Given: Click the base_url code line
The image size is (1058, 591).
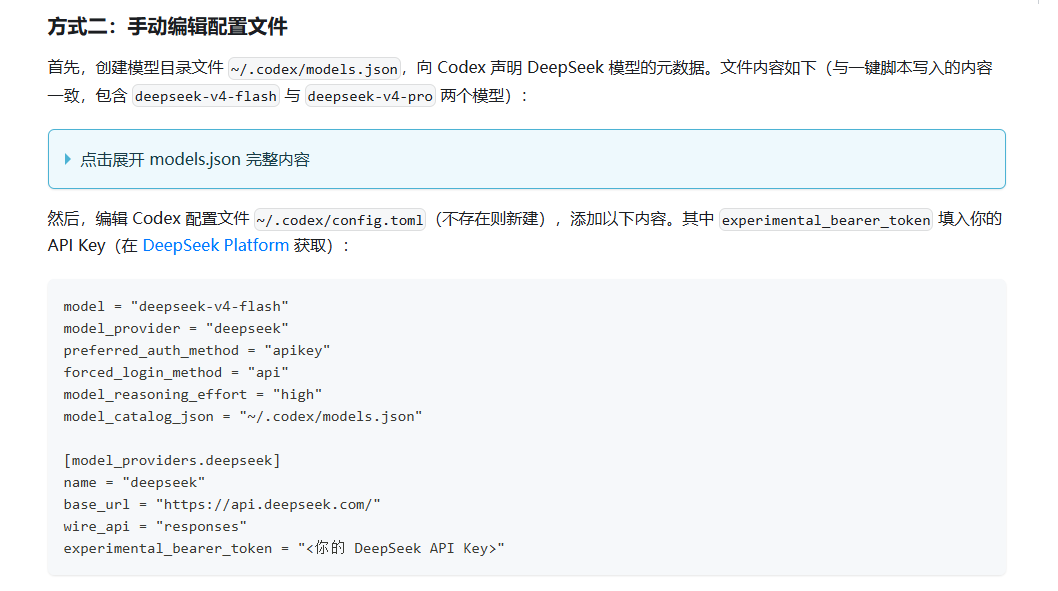Looking at the screenshot, I should coord(222,505).
